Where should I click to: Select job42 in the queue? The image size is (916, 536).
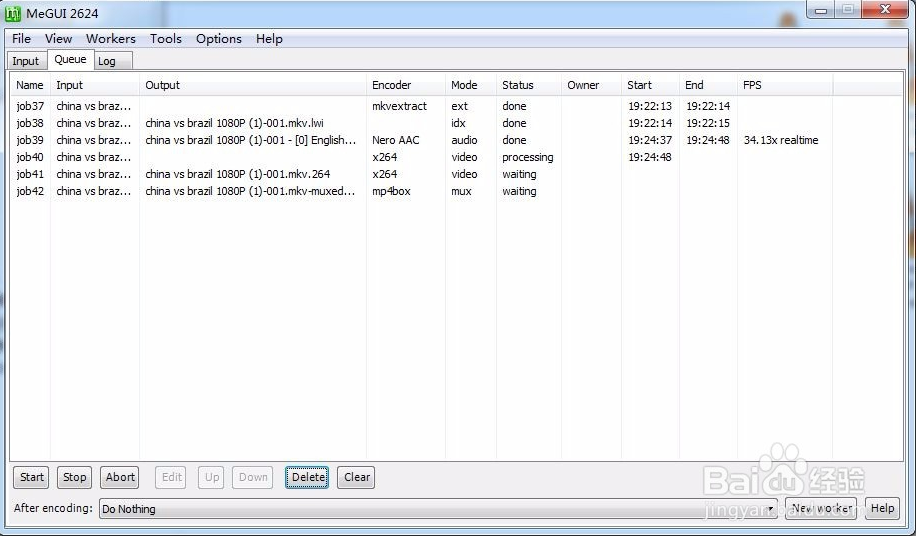pyautogui.click(x=30, y=191)
